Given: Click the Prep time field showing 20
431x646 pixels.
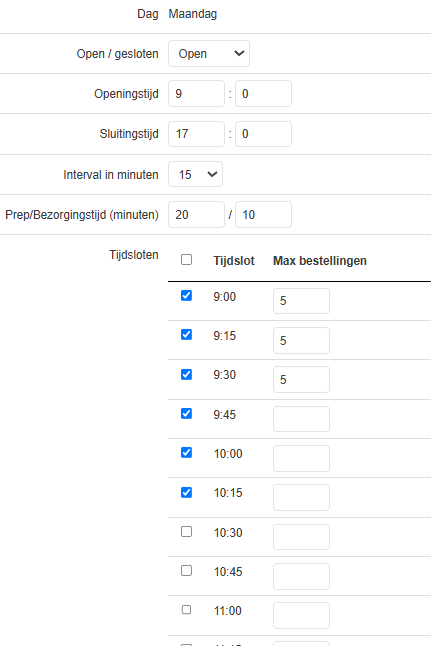Looking at the screenshot, I should click(196, 215).
